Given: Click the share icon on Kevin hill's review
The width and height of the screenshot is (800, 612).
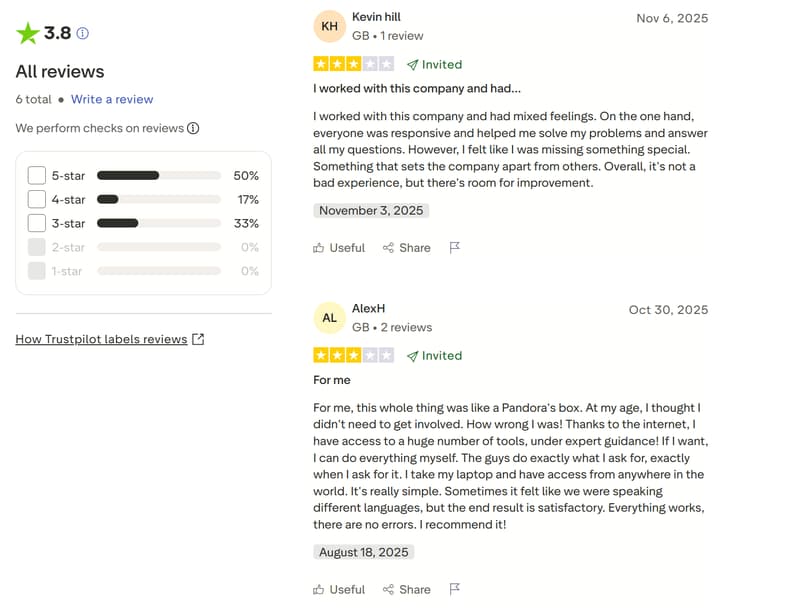Looking at the screenshot, I should [388, 248].
